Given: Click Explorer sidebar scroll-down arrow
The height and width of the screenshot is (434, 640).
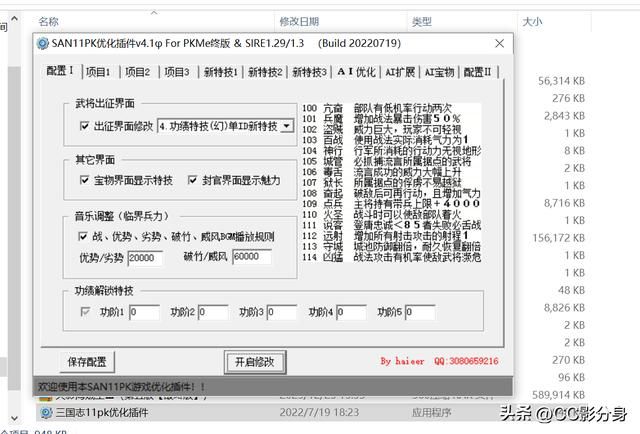Looking at the screenshot, I should [x=14, y=418].
